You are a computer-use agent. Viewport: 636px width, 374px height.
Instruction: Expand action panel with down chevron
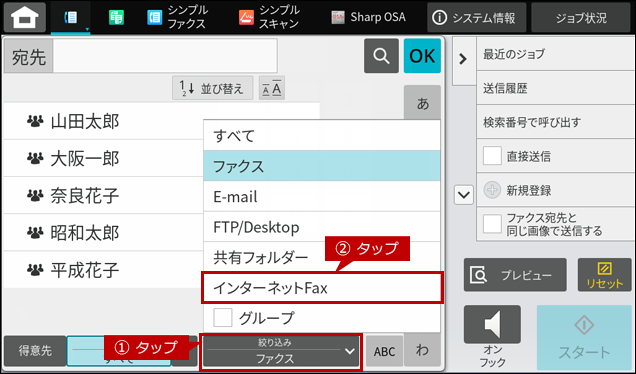click(464, 195)
